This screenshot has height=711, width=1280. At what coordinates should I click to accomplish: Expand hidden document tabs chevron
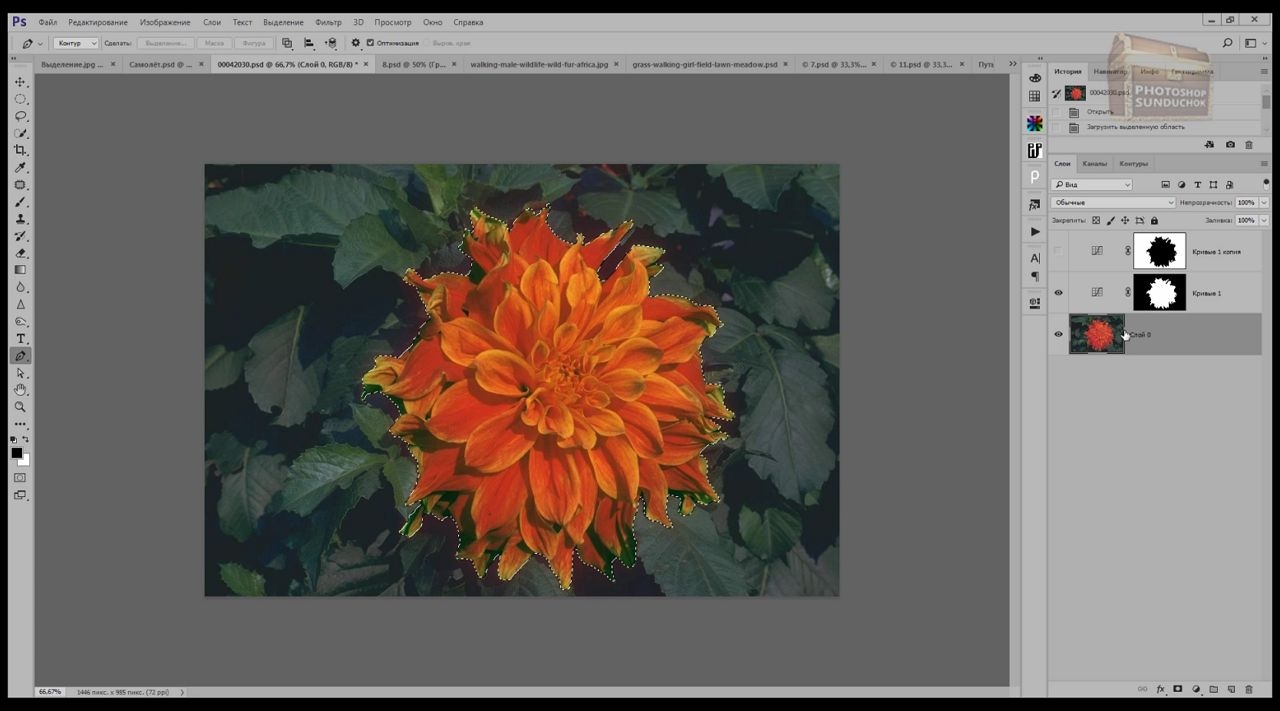(1013, 64)
